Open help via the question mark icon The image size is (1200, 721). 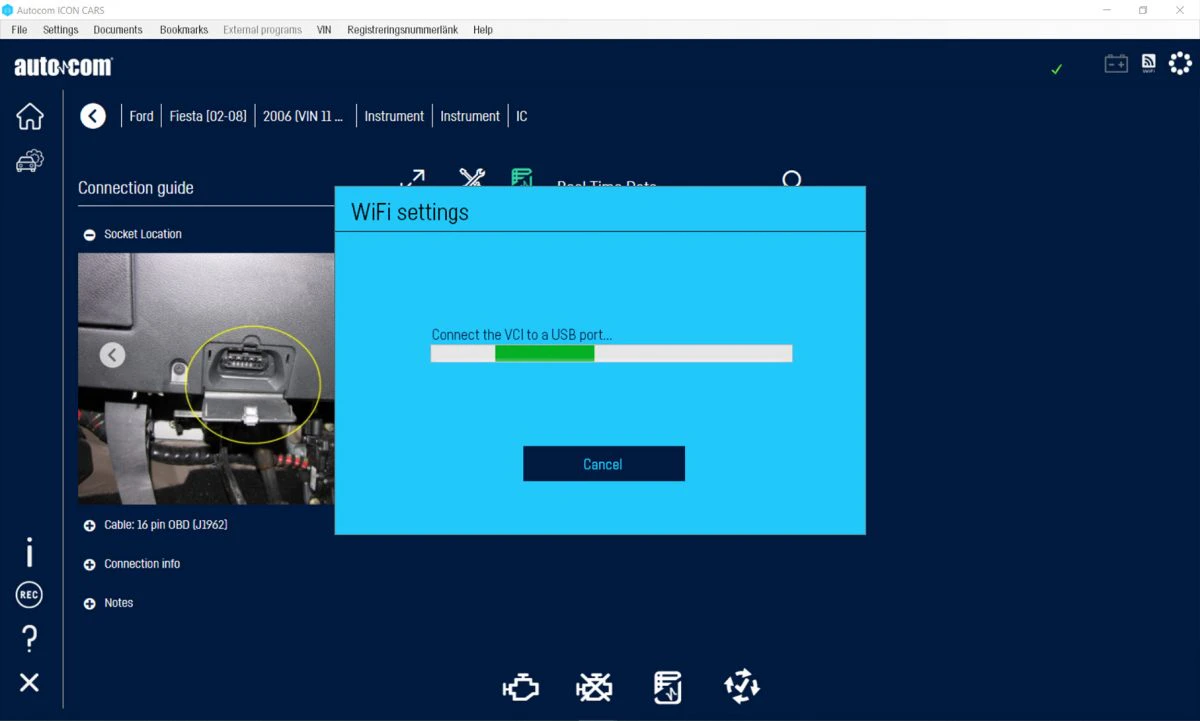tap(30, 638)
